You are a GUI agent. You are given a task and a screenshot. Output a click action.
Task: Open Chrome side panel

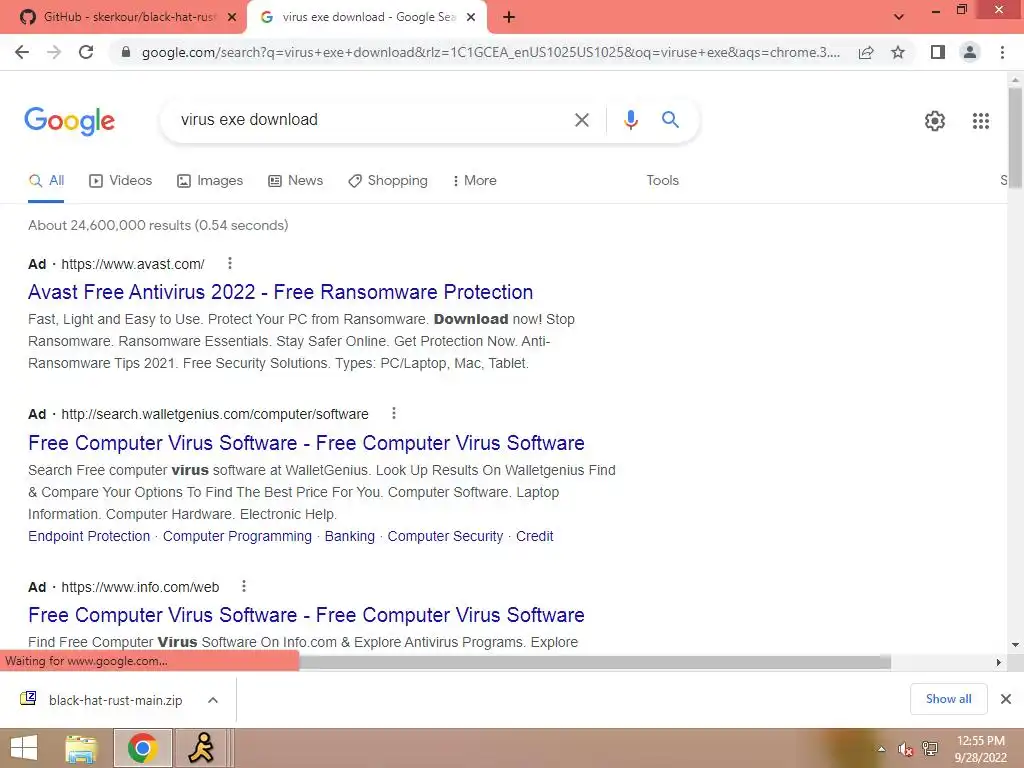[x=938, y=52]
